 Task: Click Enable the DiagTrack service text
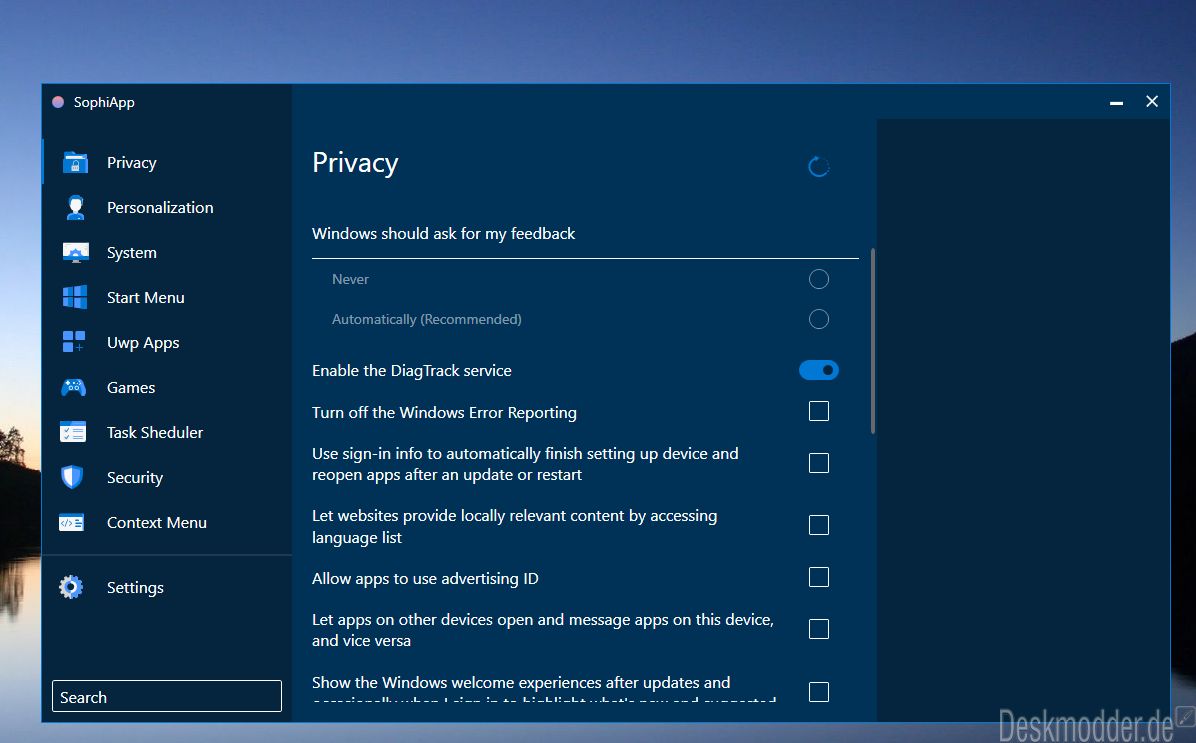412,371
